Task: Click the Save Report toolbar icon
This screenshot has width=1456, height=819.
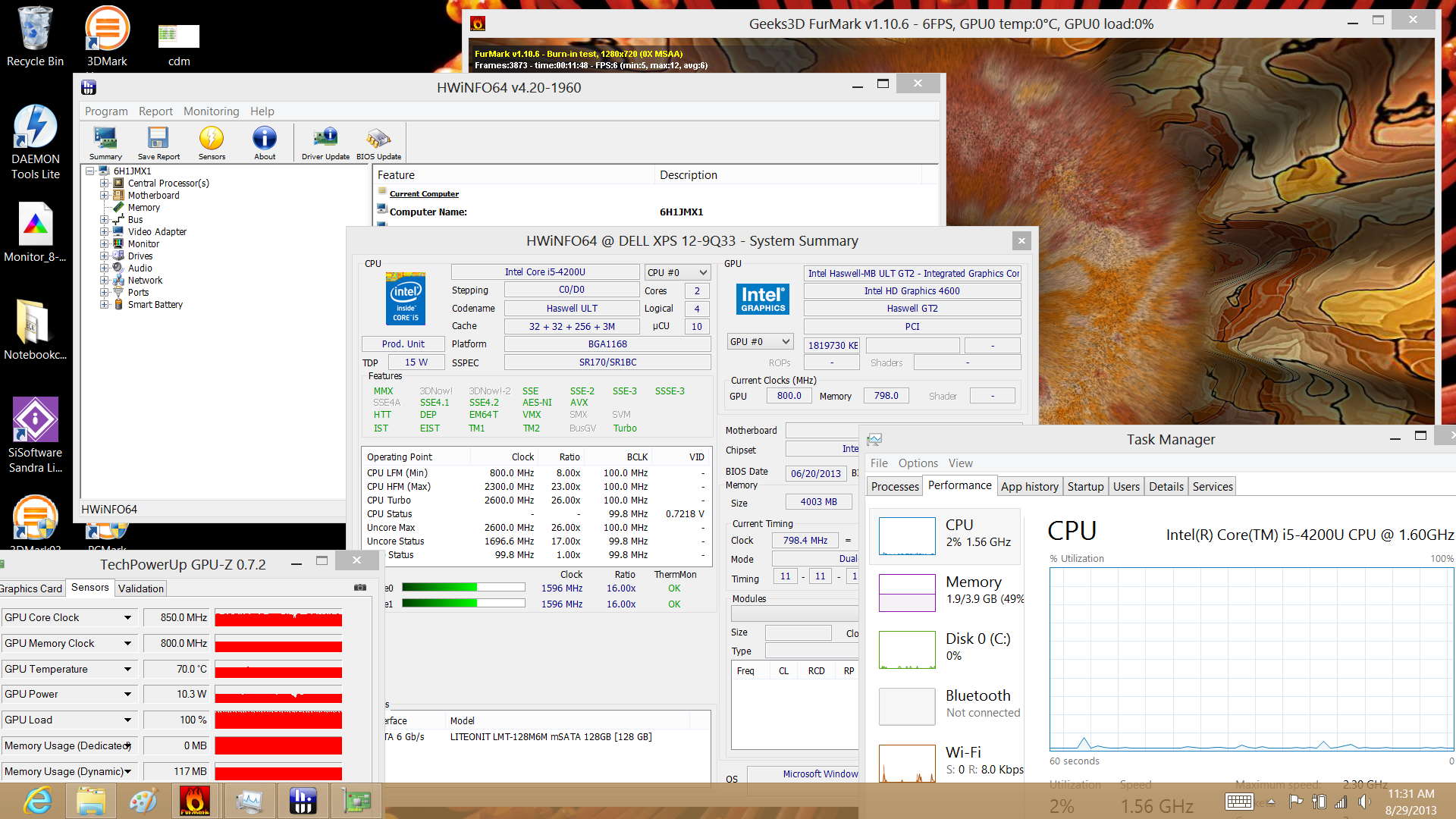Action: tap(158, 143)
